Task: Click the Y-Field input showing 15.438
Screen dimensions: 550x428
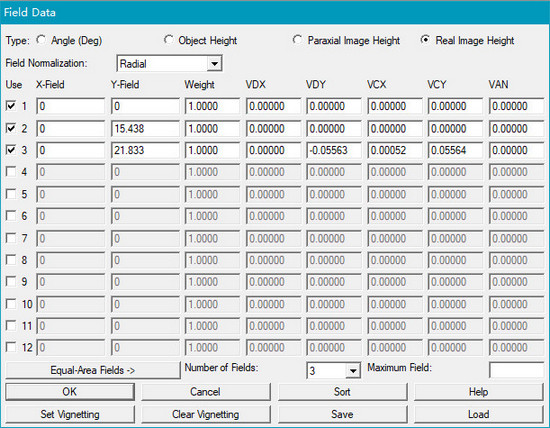Action: pos(145,128)
